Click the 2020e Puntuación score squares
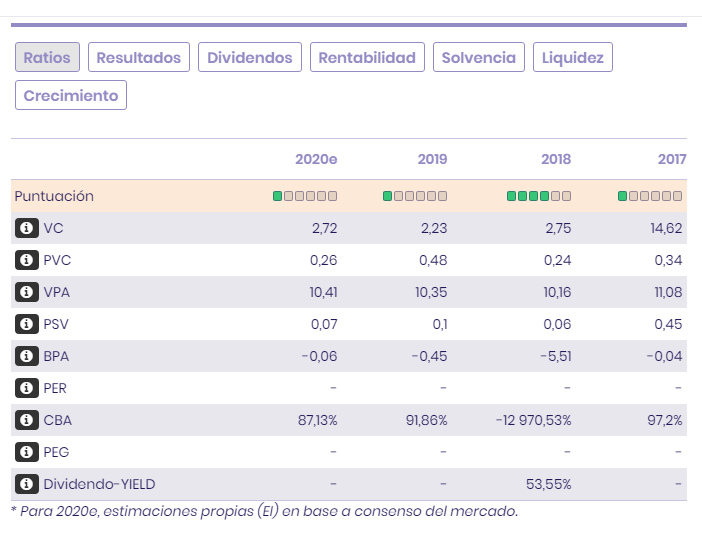This screenshot has width=702, height=541. 305,196
